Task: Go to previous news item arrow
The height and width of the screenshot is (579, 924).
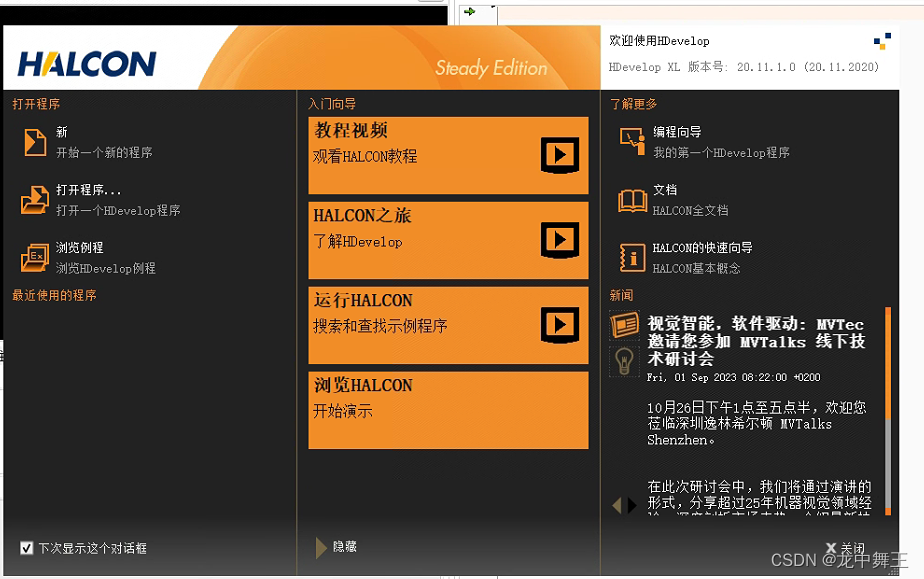Action: coord(617,505)
